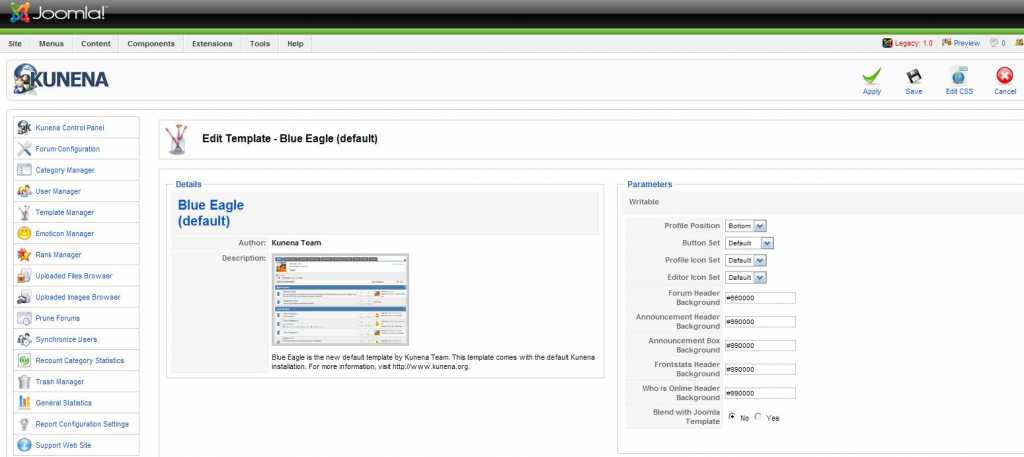
Task: Open Emoticon Manager smiley icon
Action: (25, 233)
